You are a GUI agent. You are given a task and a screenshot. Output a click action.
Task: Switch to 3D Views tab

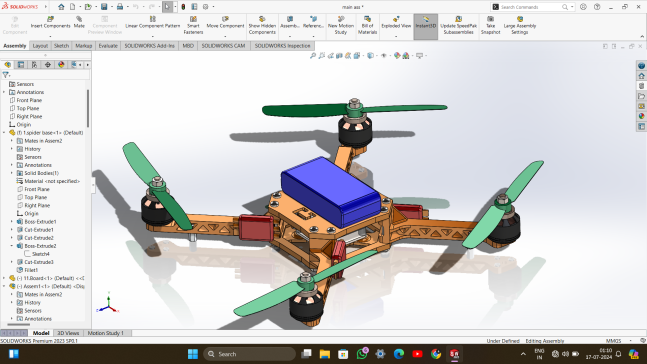click(x=68, y=333)
